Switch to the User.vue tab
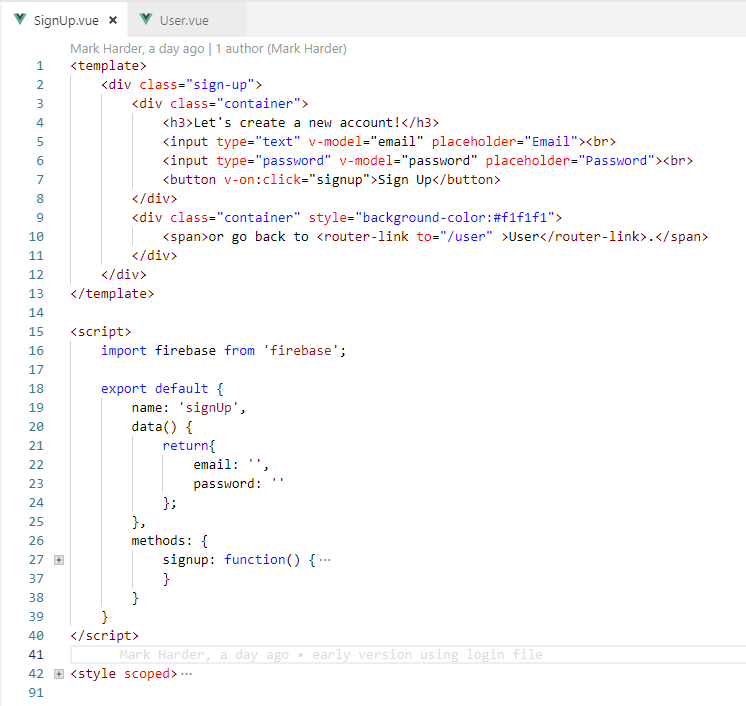The height and width of the screenshot is (706, 746). pos(184,20)
